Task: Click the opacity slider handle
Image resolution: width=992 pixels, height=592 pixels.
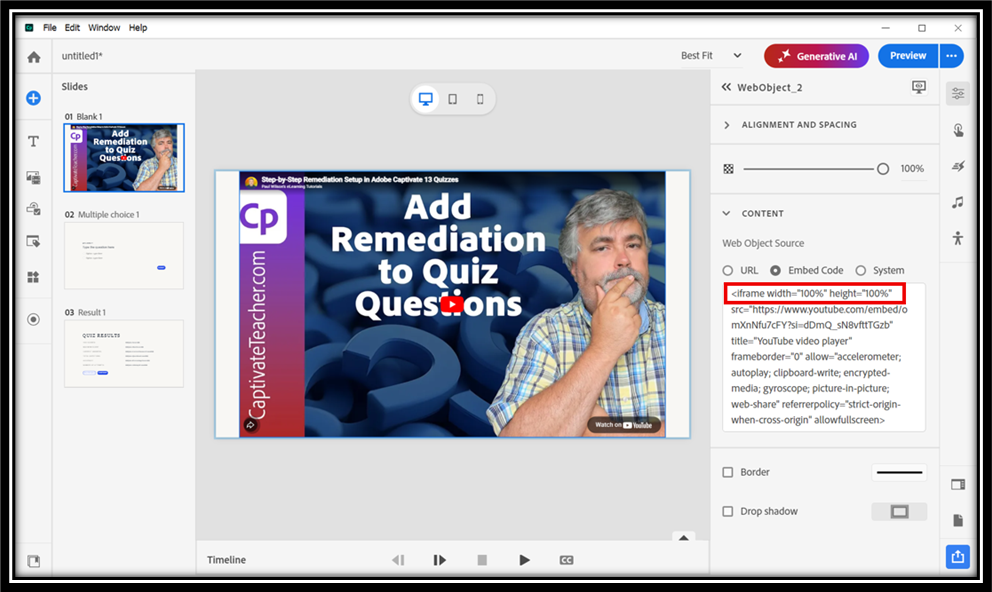Action: [x=883, y=169]
